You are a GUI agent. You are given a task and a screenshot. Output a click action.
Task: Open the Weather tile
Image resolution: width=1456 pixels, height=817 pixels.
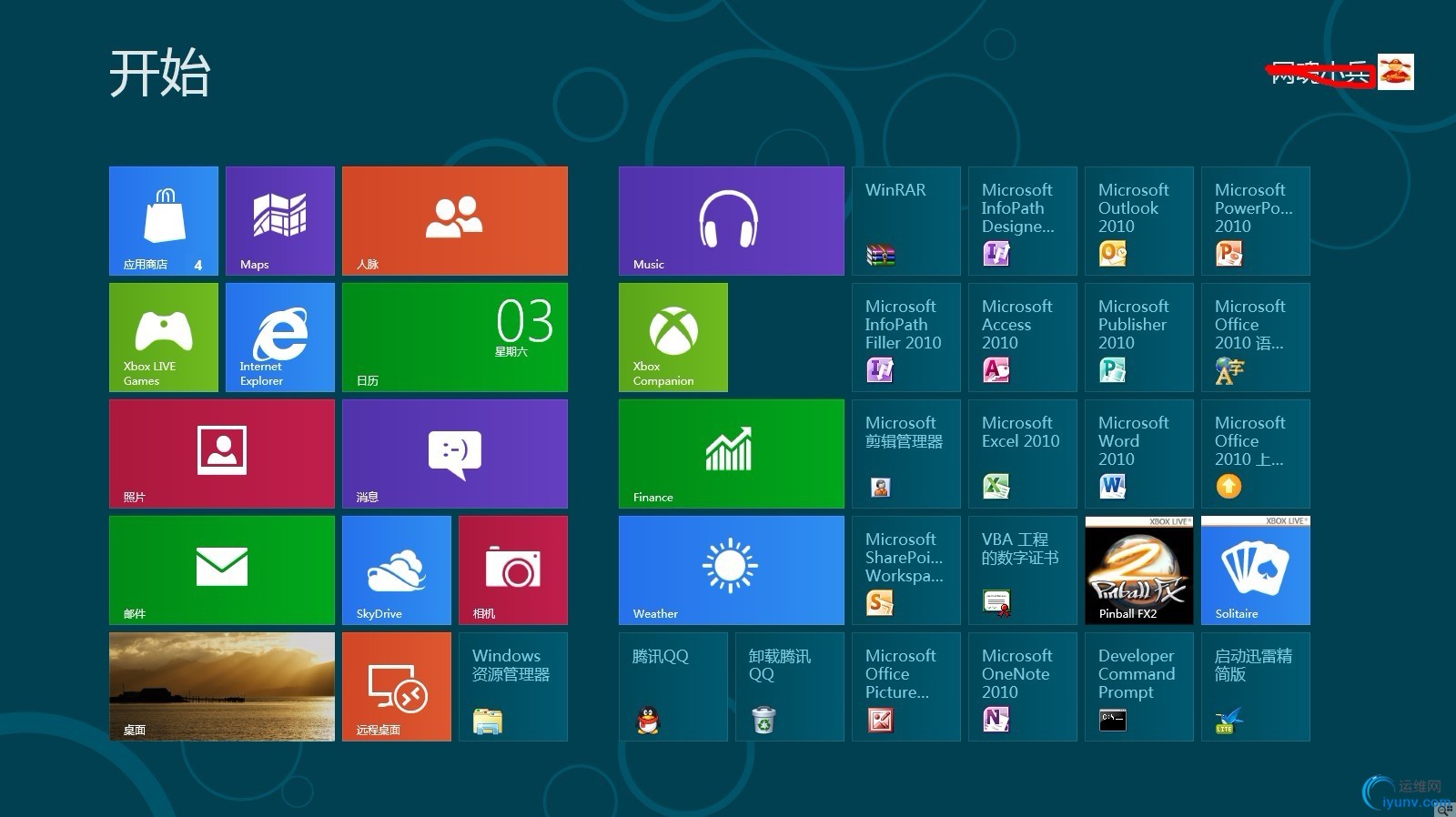pos(732,570)
